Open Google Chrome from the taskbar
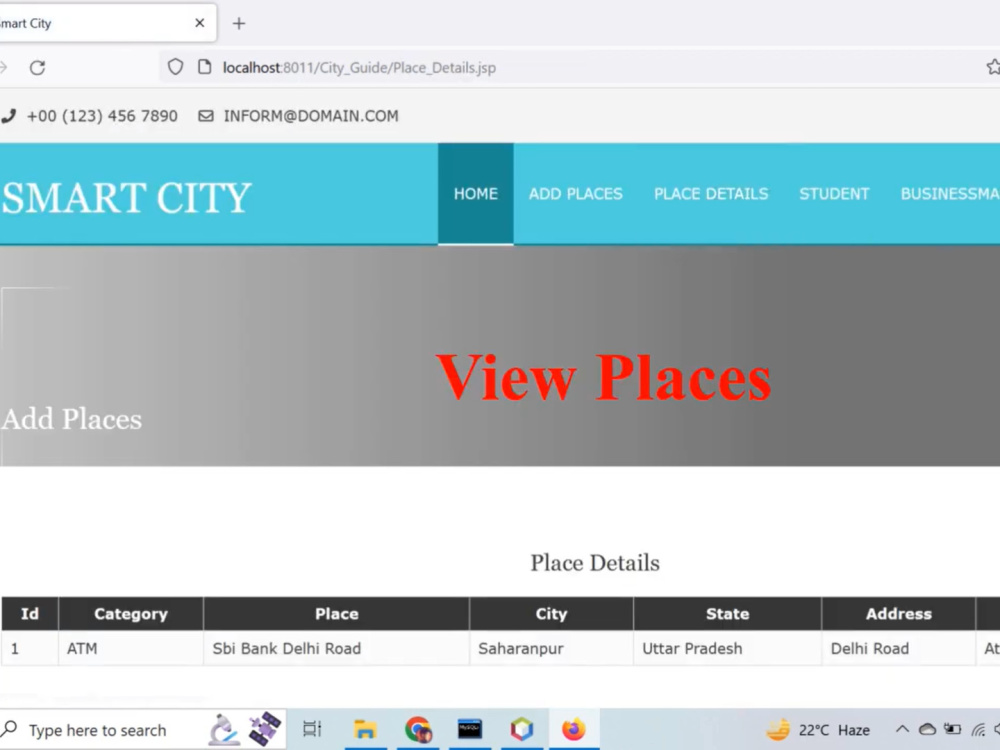The height and width of the screenshot is (750, 1000). coord(418,729)
